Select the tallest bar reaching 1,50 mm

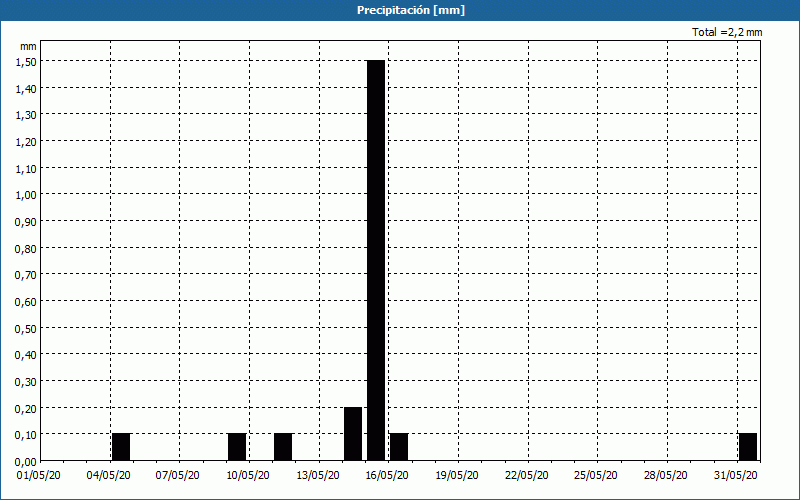tap(376, 260)
